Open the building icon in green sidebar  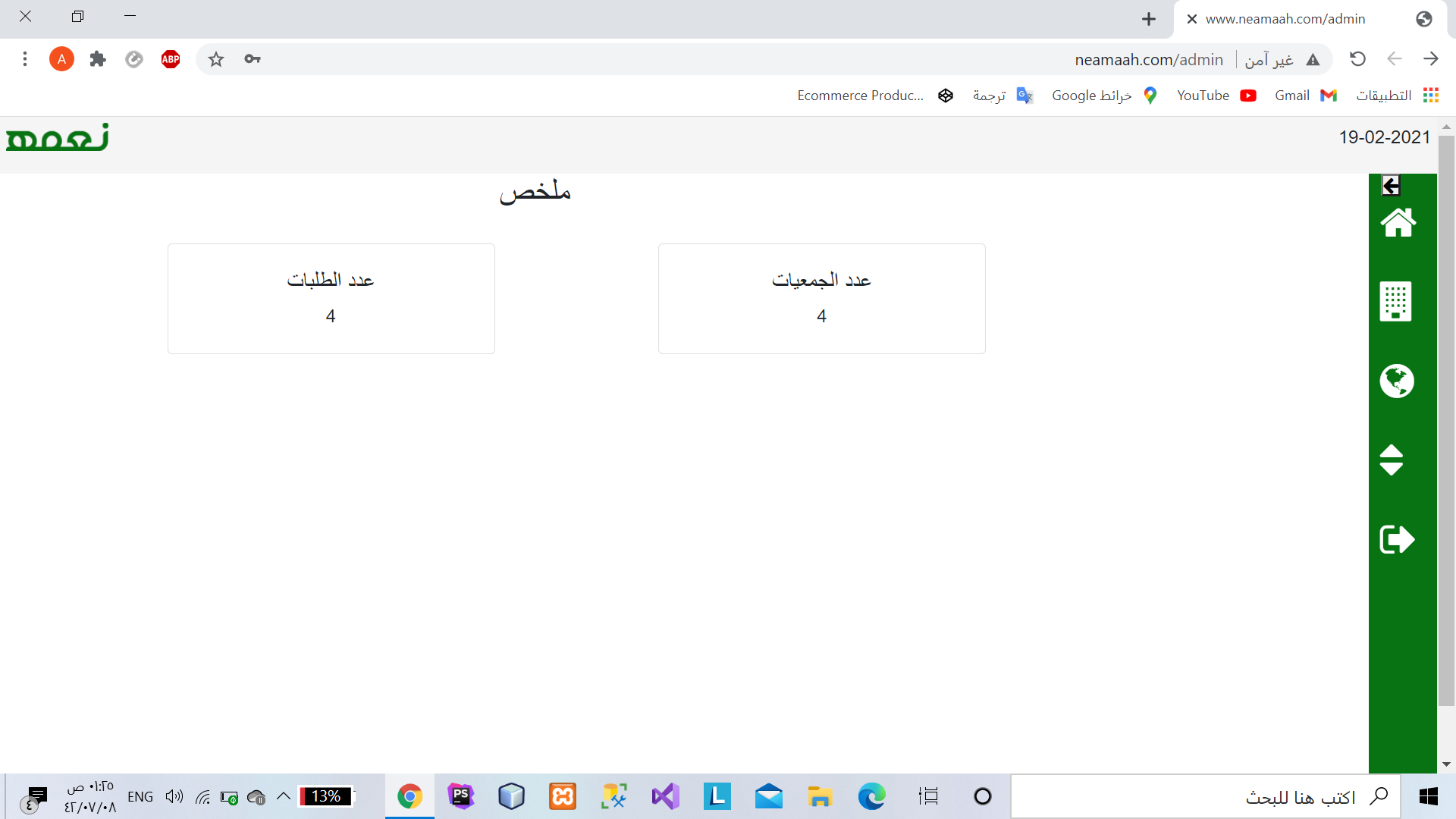[1395, 302]
